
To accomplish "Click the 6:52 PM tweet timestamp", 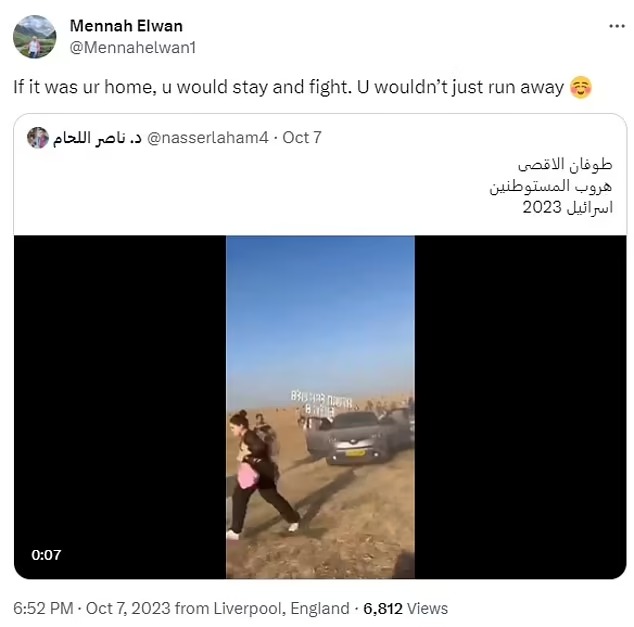I will 43,608.
